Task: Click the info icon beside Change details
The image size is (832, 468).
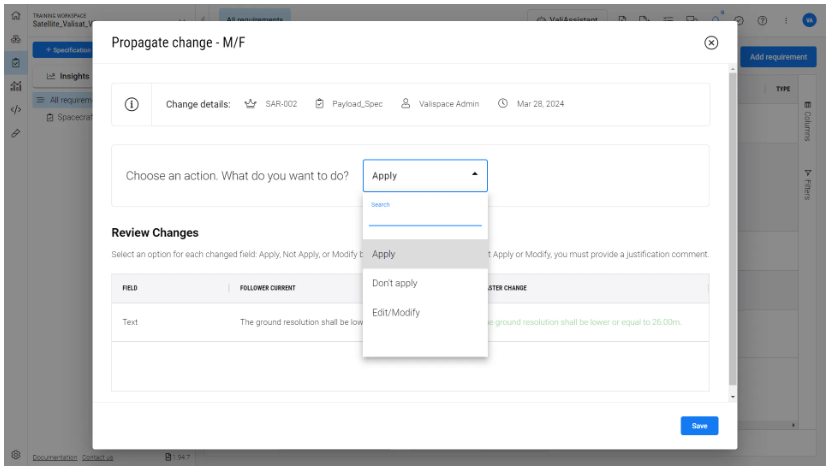Action: (x=132, y=104)
